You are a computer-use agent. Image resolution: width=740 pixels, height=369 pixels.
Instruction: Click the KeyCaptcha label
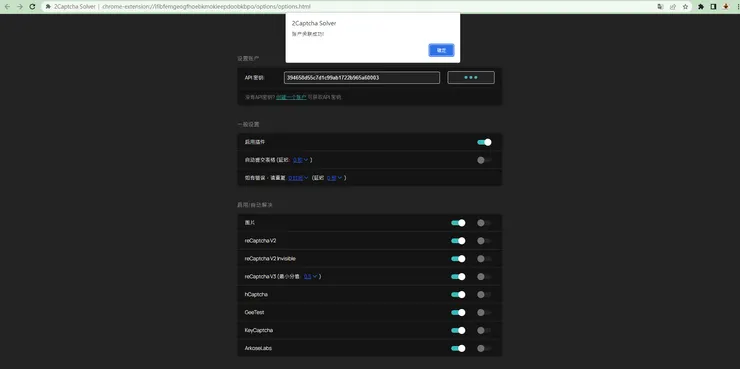click(x=259, y=330)
